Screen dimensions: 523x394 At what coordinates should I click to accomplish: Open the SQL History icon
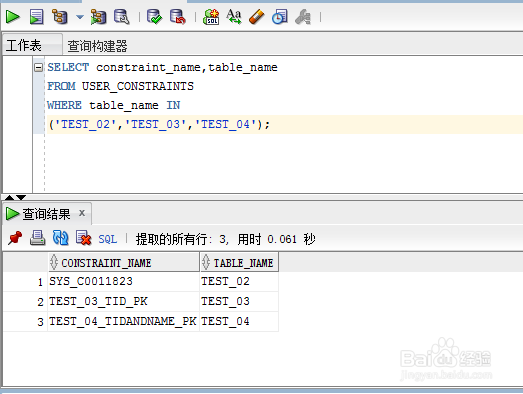tap(280, 17)
